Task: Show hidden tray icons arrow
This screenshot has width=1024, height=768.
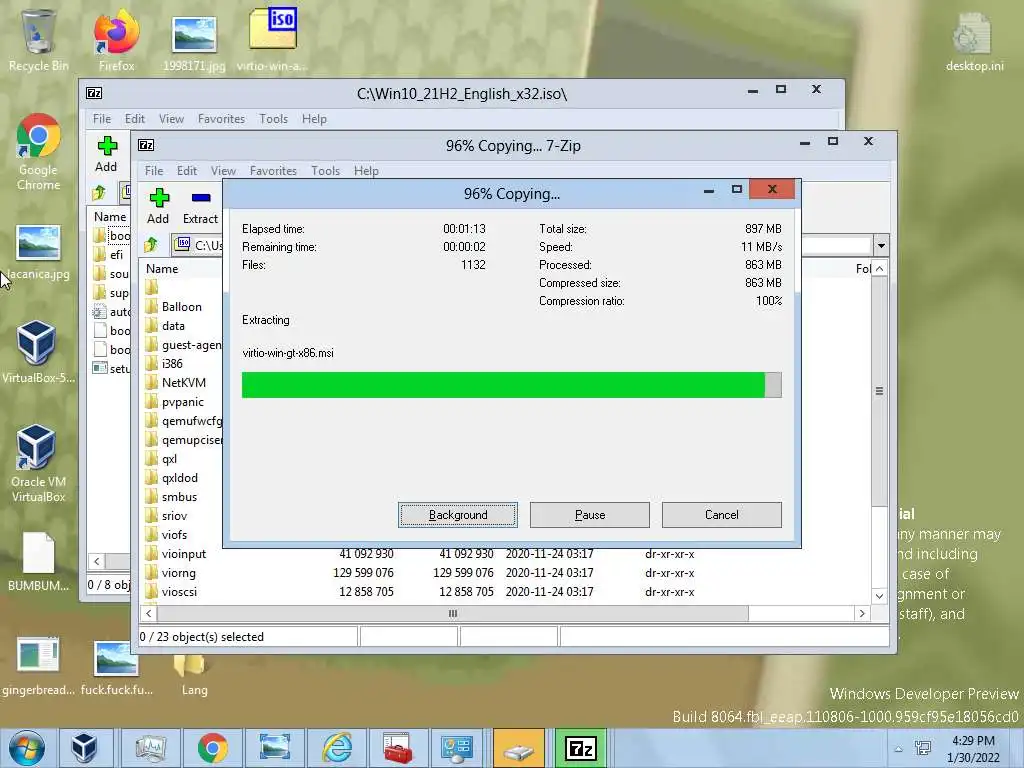Action: [x=898, y=749]
